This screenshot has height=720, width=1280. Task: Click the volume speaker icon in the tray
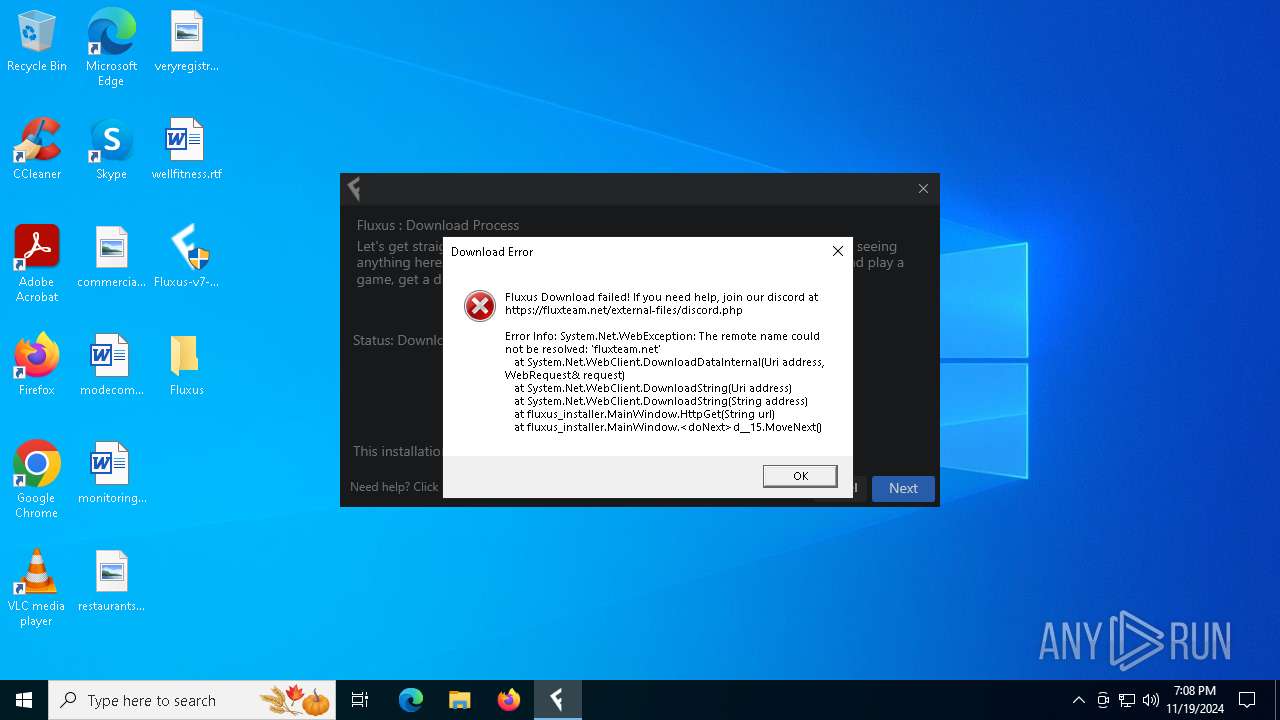1151,700
